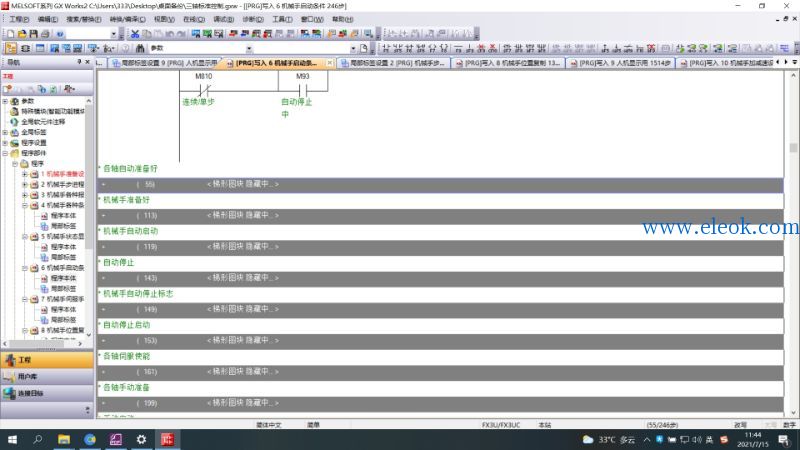Collapse the 程序部件 tree node
This screenshot has height=450, width=800.
pos(5,153)
